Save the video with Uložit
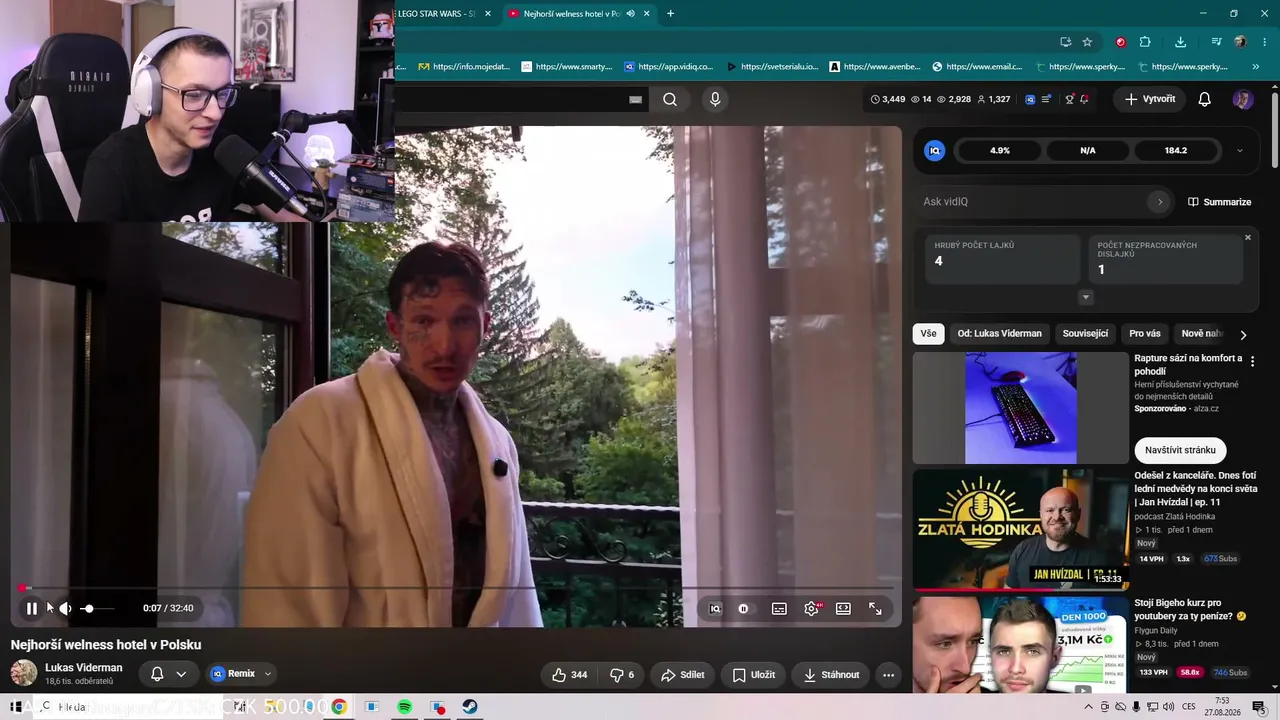 (x=754, y=675)
